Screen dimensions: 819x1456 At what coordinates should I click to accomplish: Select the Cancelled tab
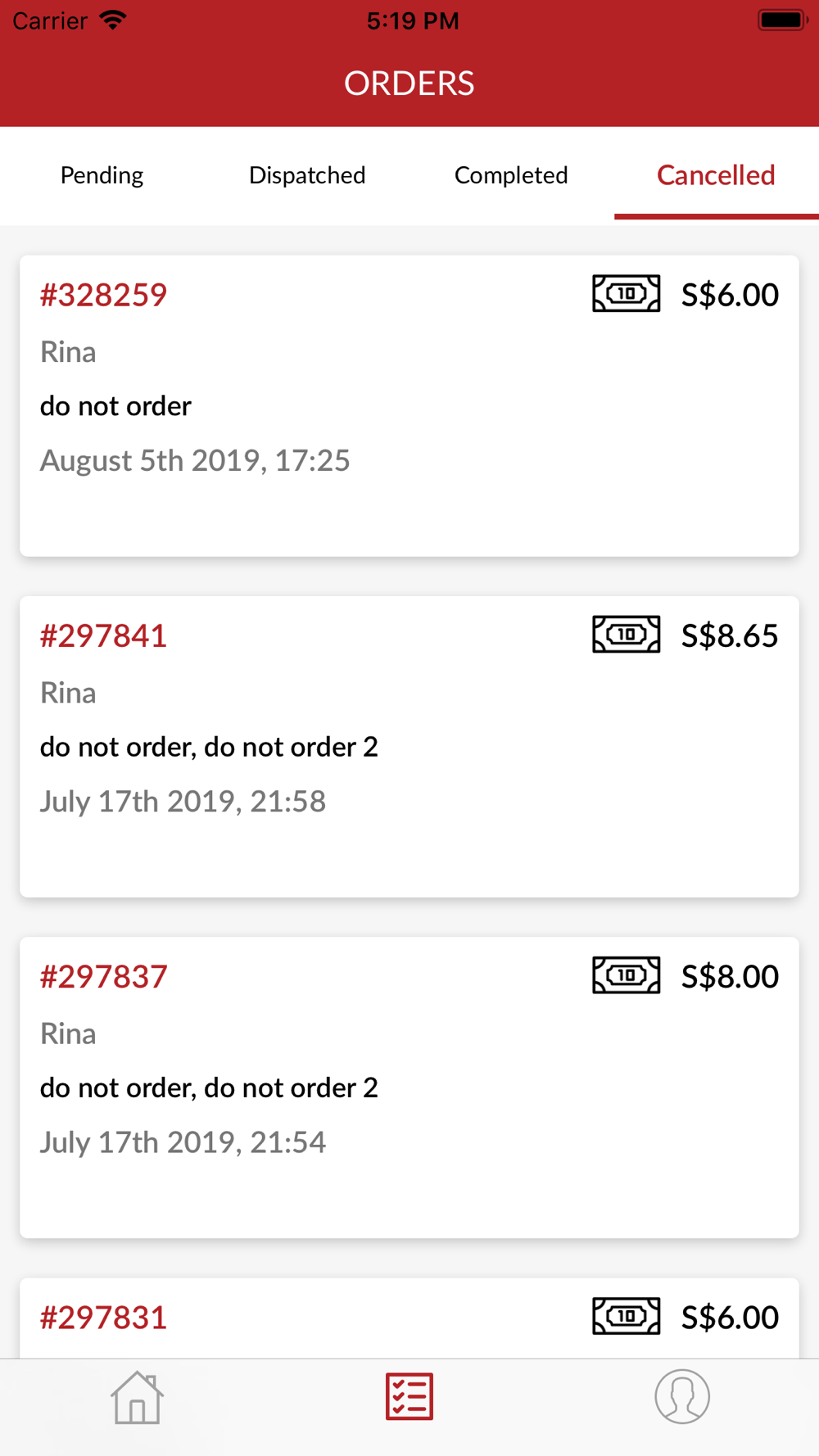tap(716, 175)
